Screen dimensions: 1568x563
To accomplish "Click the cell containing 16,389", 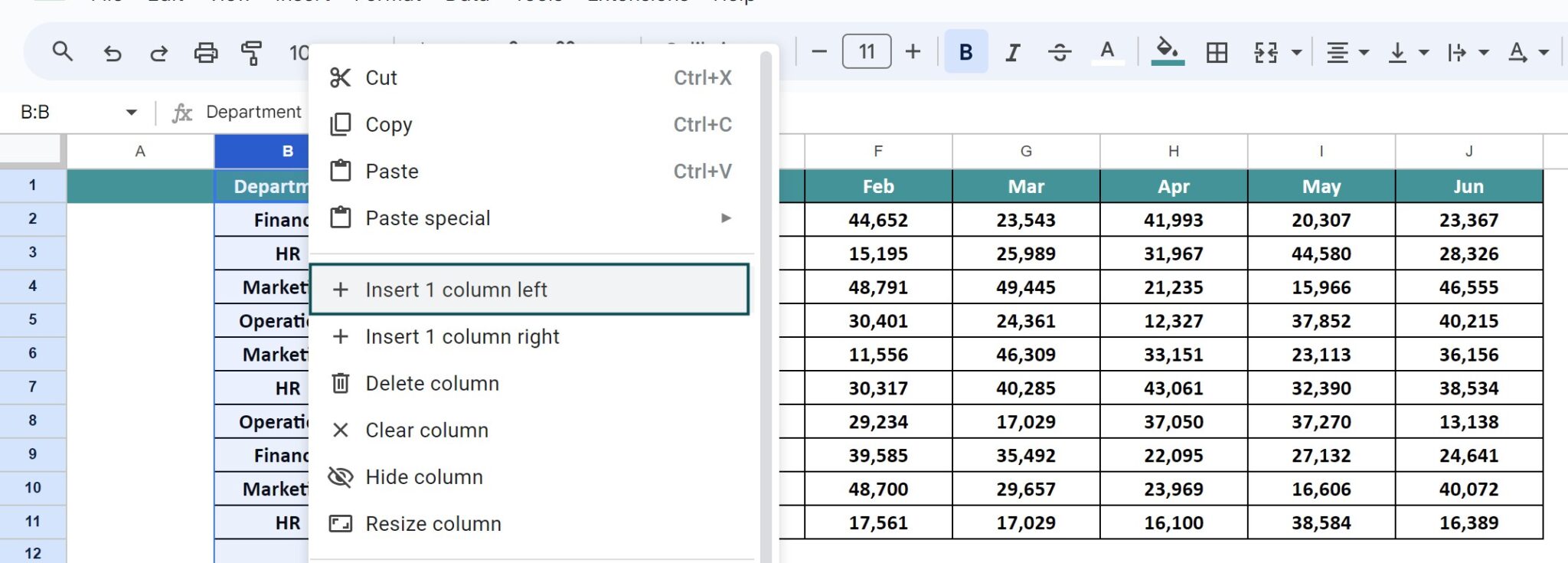I will click(x=1468, y=523).
